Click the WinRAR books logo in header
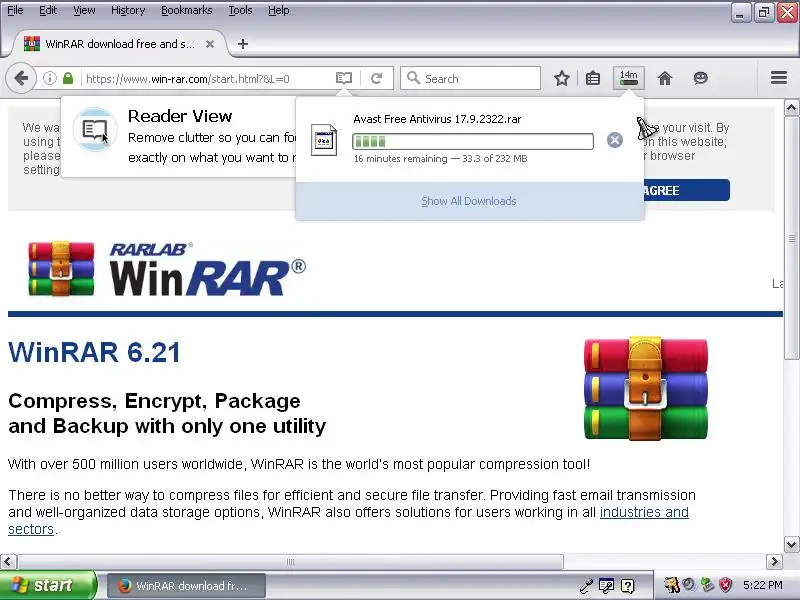This screenshot has height=600, width=800. coord(61,268)
